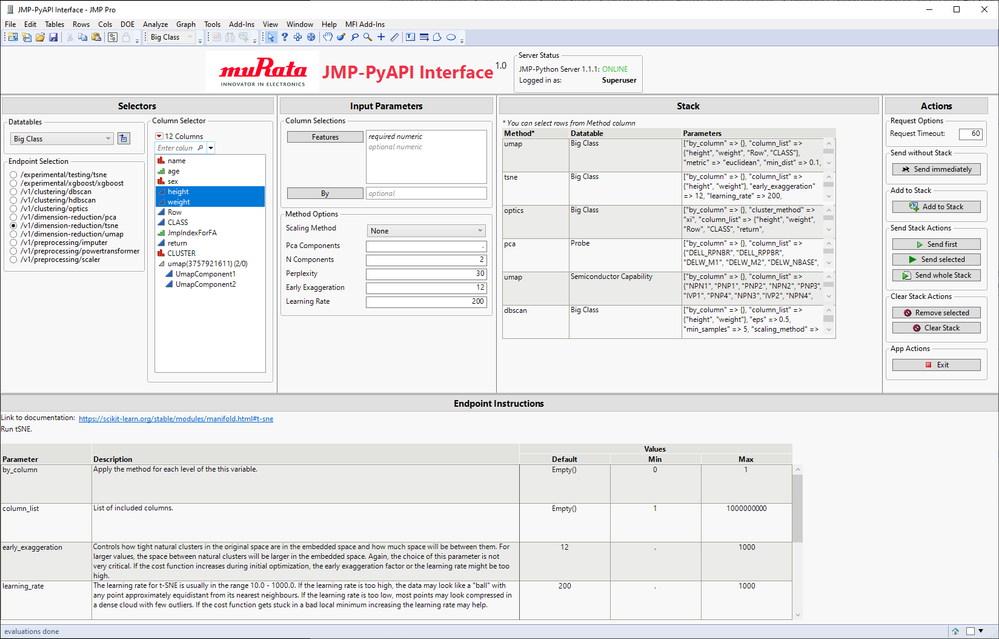The image size is (999, 639).
Task: Click the By column button
Action: pyautogui.click(x=325, y=193)
